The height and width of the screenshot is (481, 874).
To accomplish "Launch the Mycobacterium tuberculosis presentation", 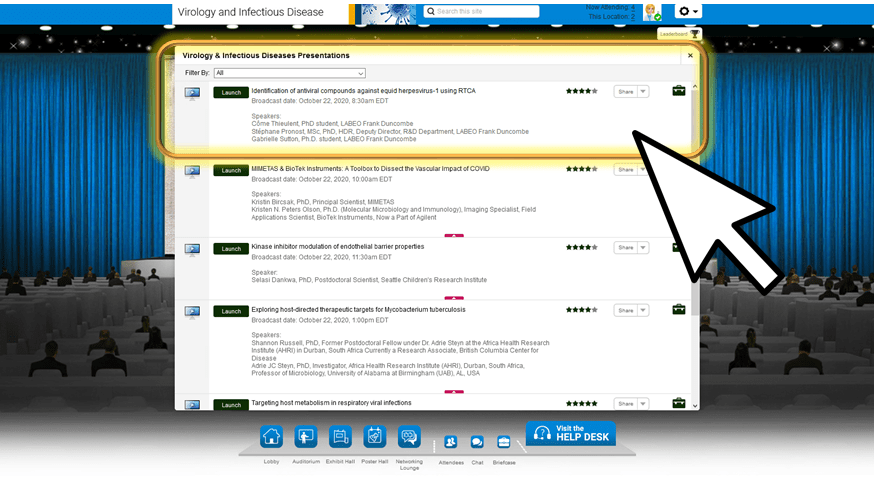I will coord(231,312).
